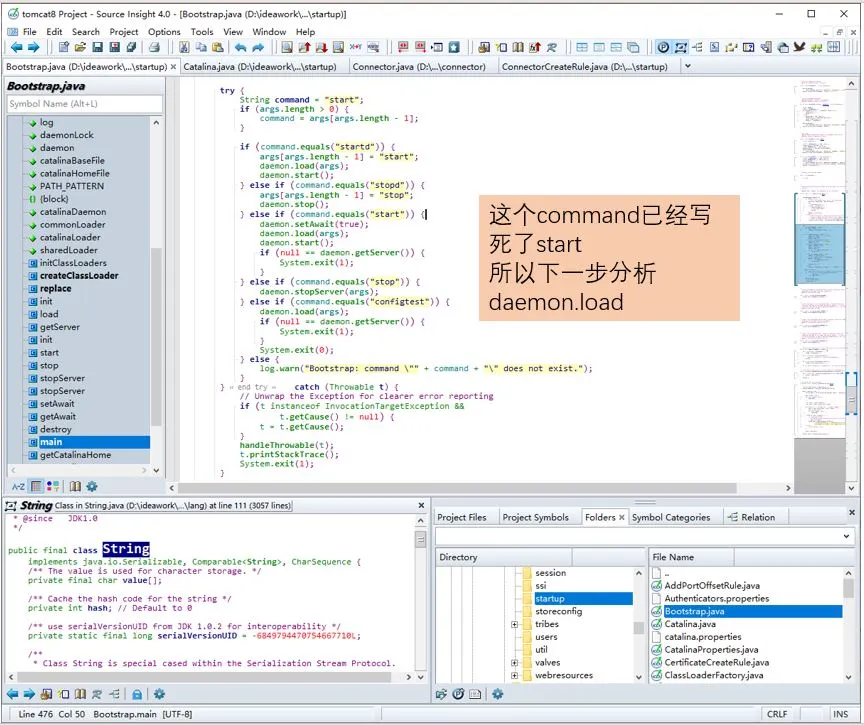Click the gear icon in Folders panel toolbar
The image size is (864, 725).
[x=497, y=694]
